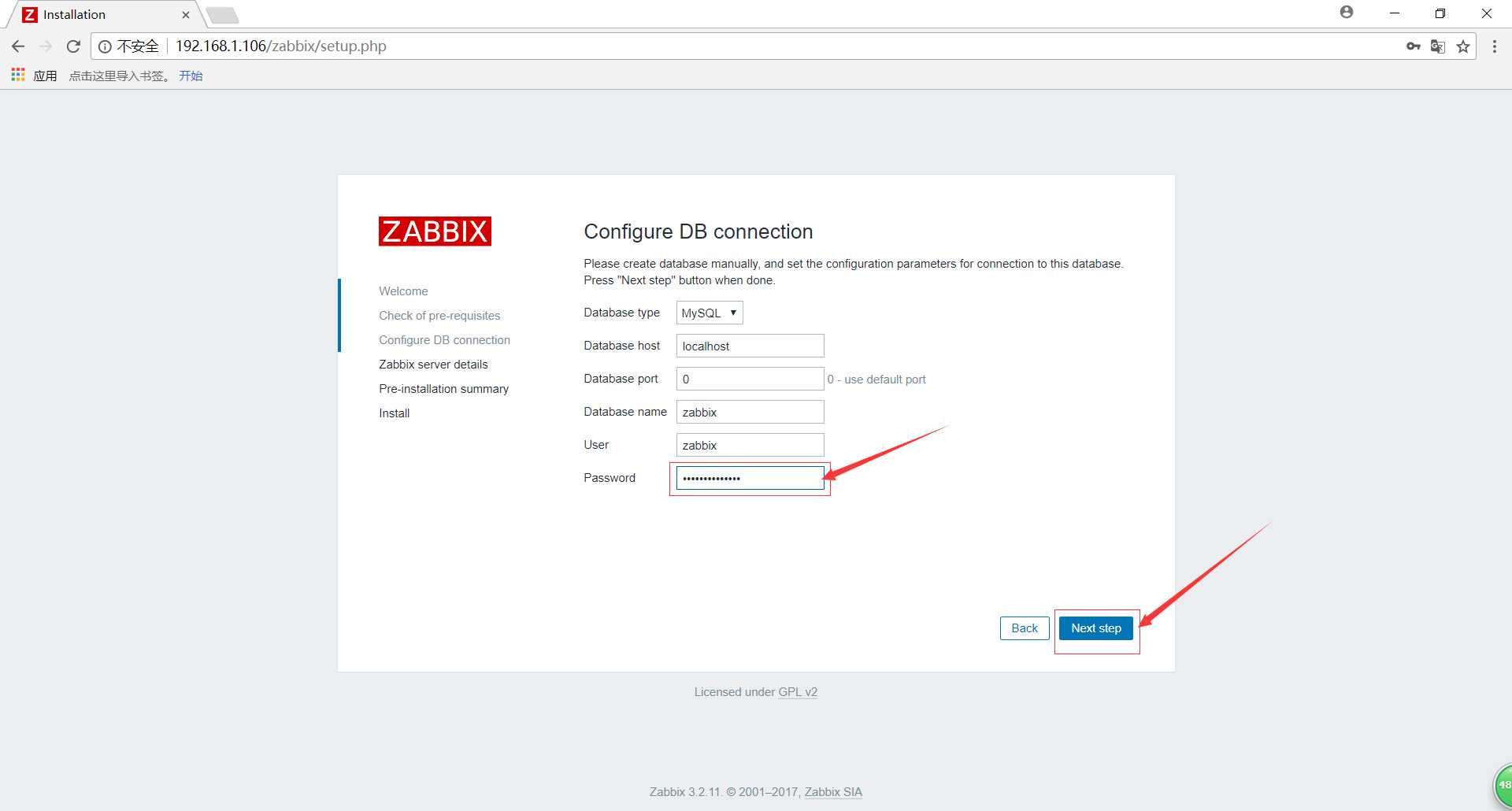Click the Database port field
The image size is (1512, 811).
pyautogui.click(x=750, y=379)
